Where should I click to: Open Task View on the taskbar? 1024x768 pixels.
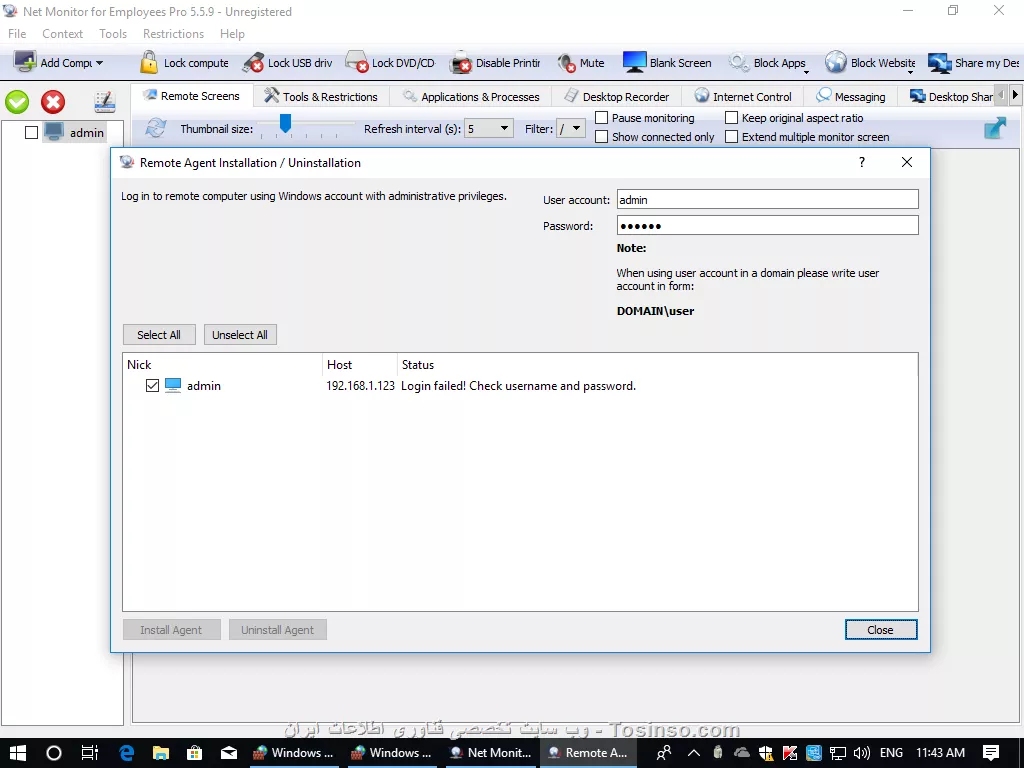tap(89, 753)
